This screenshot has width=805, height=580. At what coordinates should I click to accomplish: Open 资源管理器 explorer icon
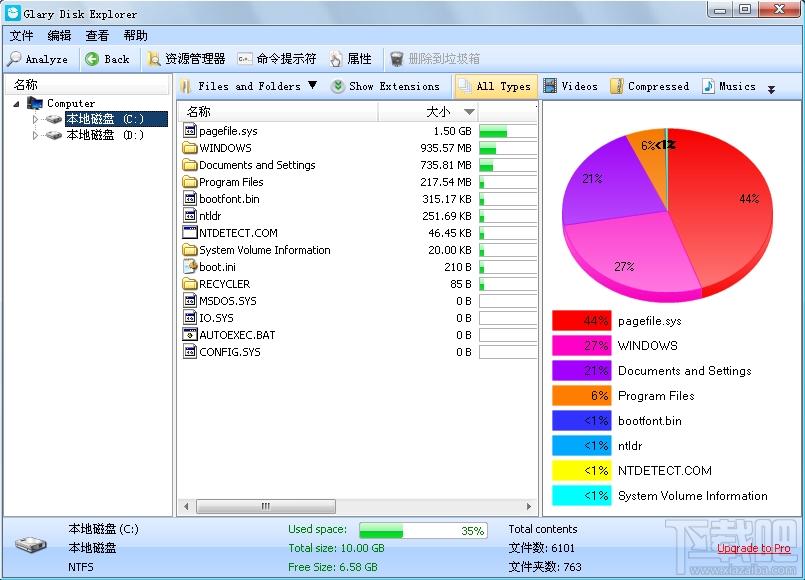coord(154,59)
